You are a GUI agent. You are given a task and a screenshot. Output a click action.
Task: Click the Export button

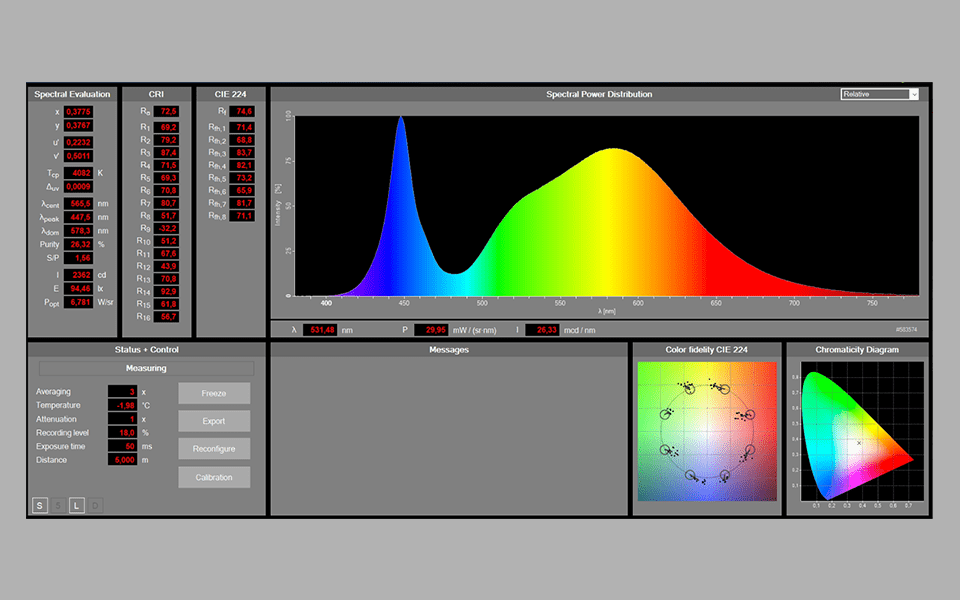(213, 421)
